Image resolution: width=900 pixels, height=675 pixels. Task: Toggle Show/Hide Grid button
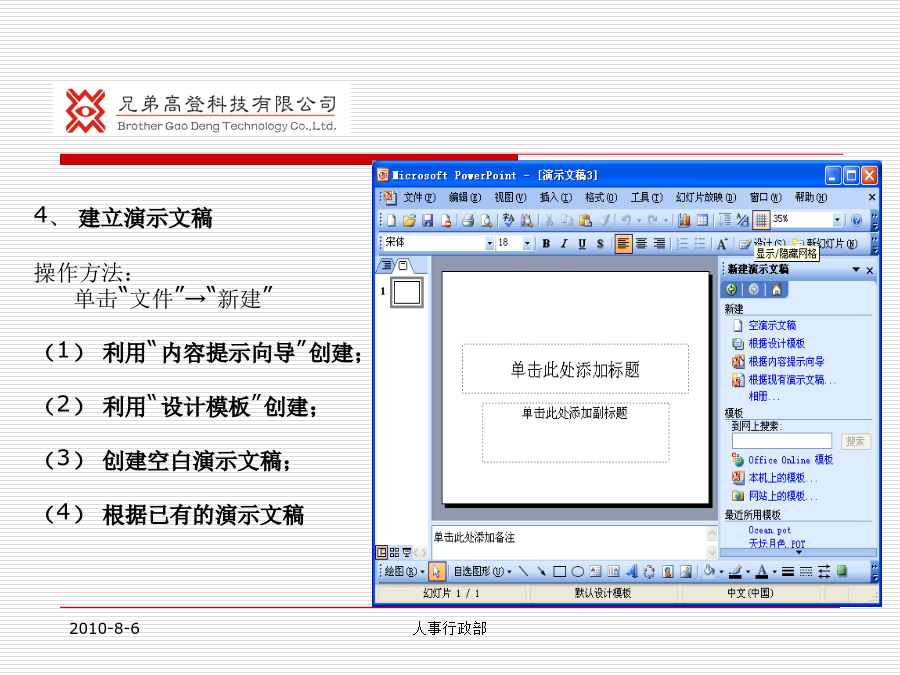click(x=761, y=220)
